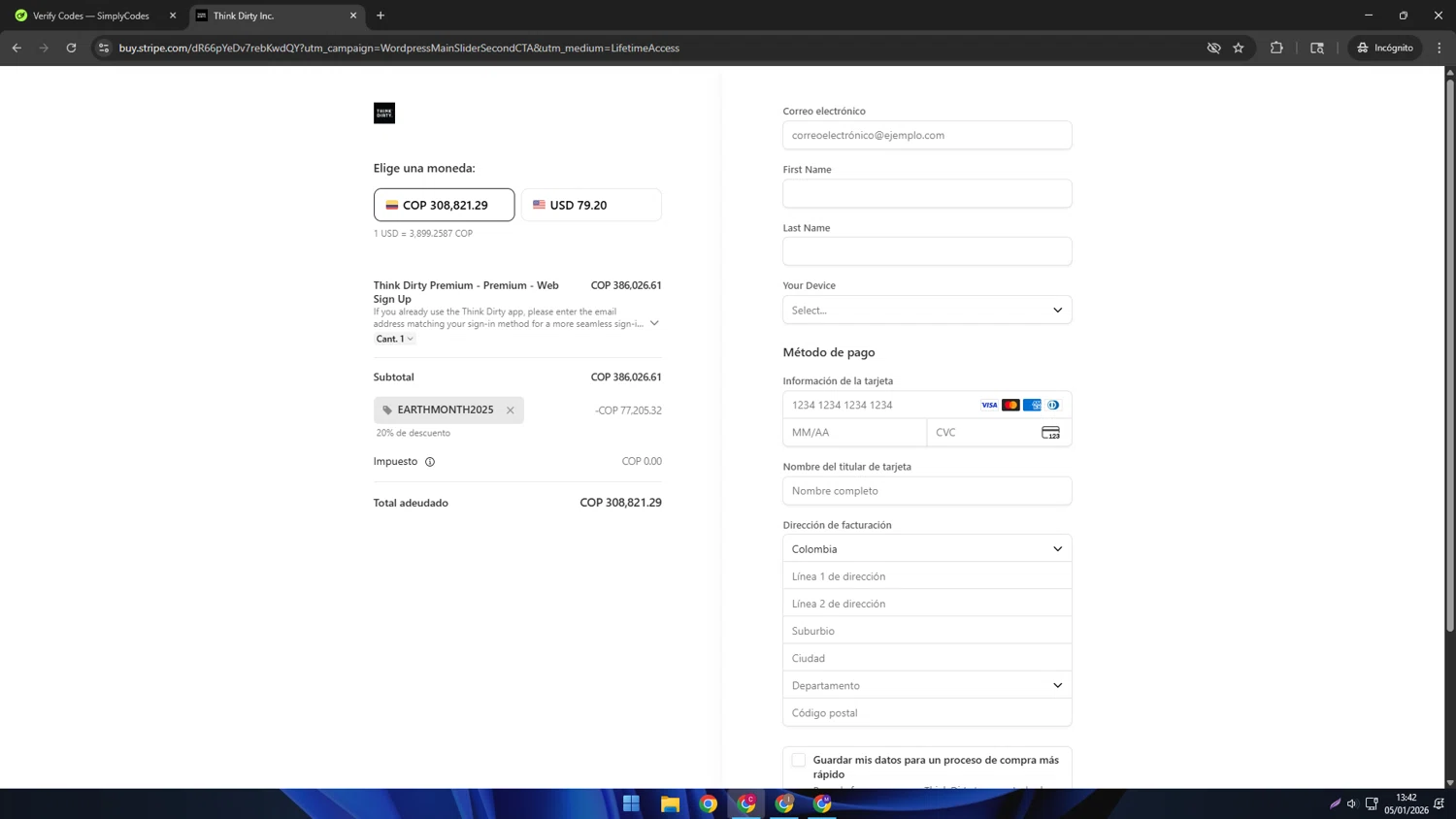Bookmark this page with the star
Screen dimensions: 1456x819
pos(1239,48)
